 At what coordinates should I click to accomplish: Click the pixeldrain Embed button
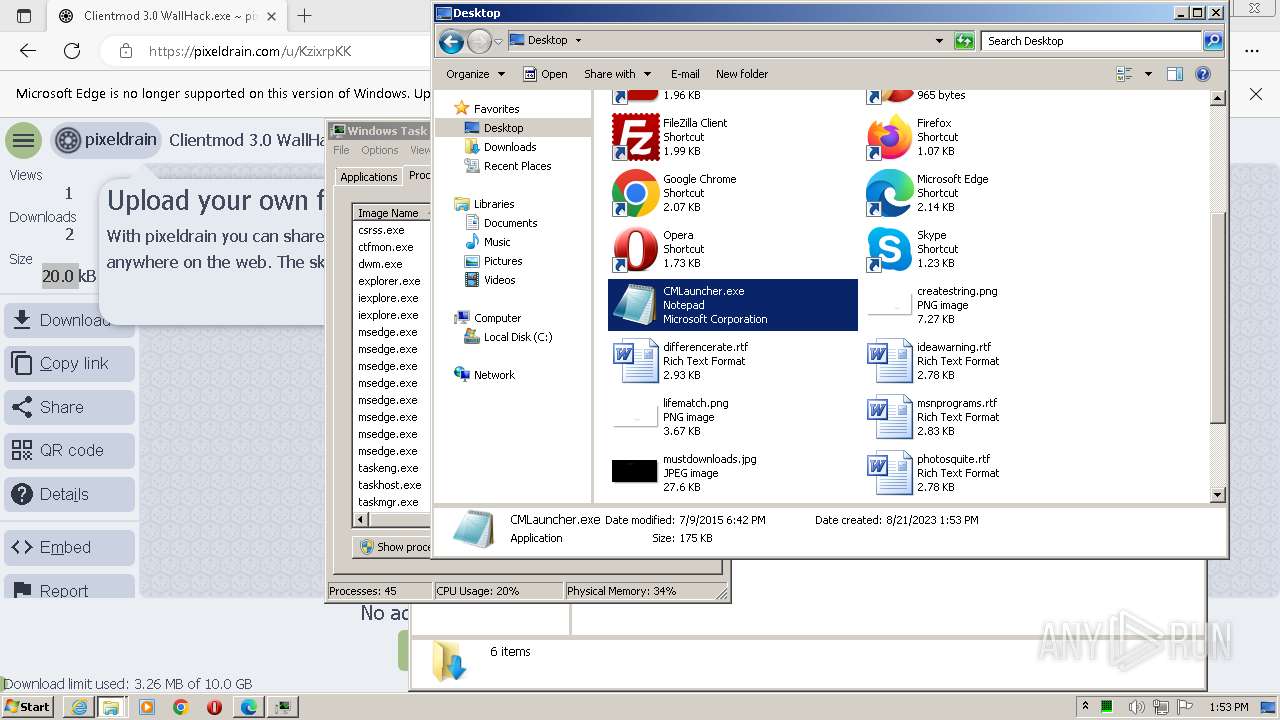click(69, 547)
